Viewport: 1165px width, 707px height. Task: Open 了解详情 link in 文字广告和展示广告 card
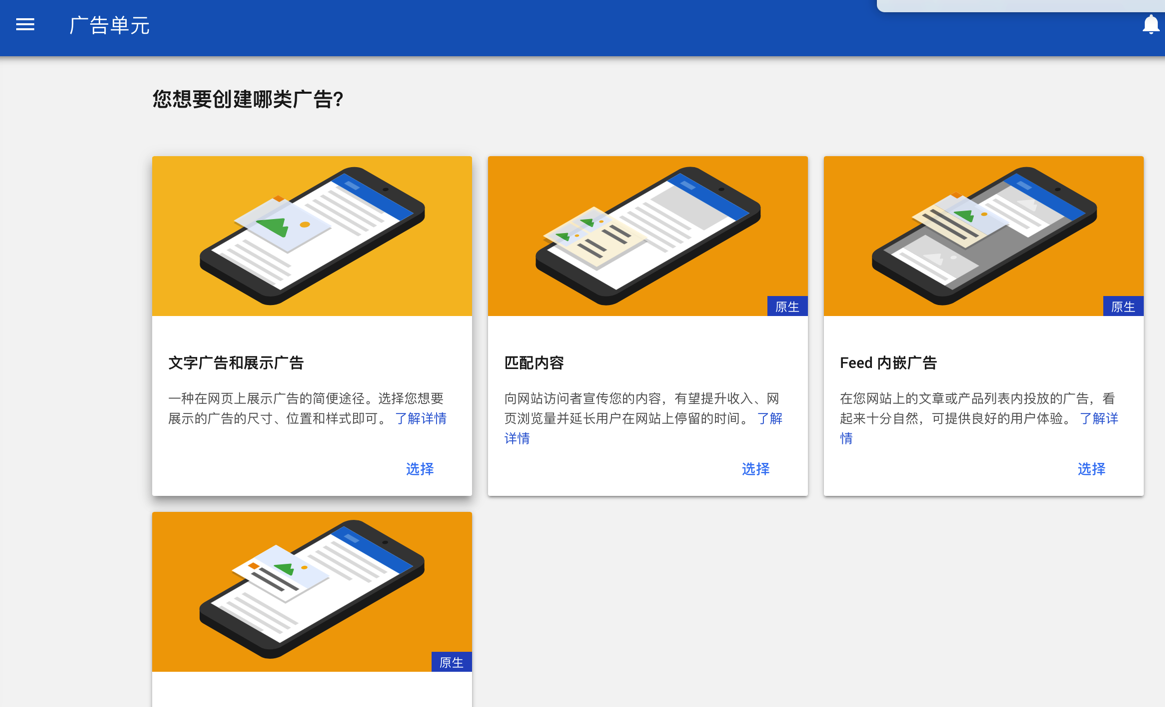point(421,418)
